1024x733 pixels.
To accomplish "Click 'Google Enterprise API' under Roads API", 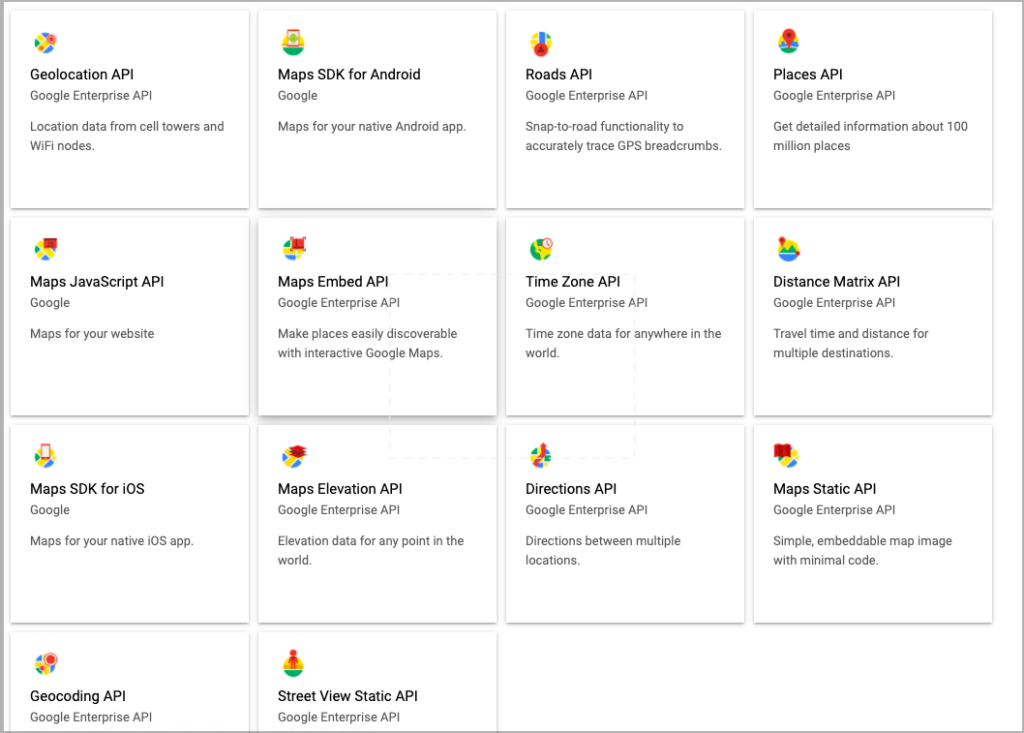I will click(x=586, y=95).
